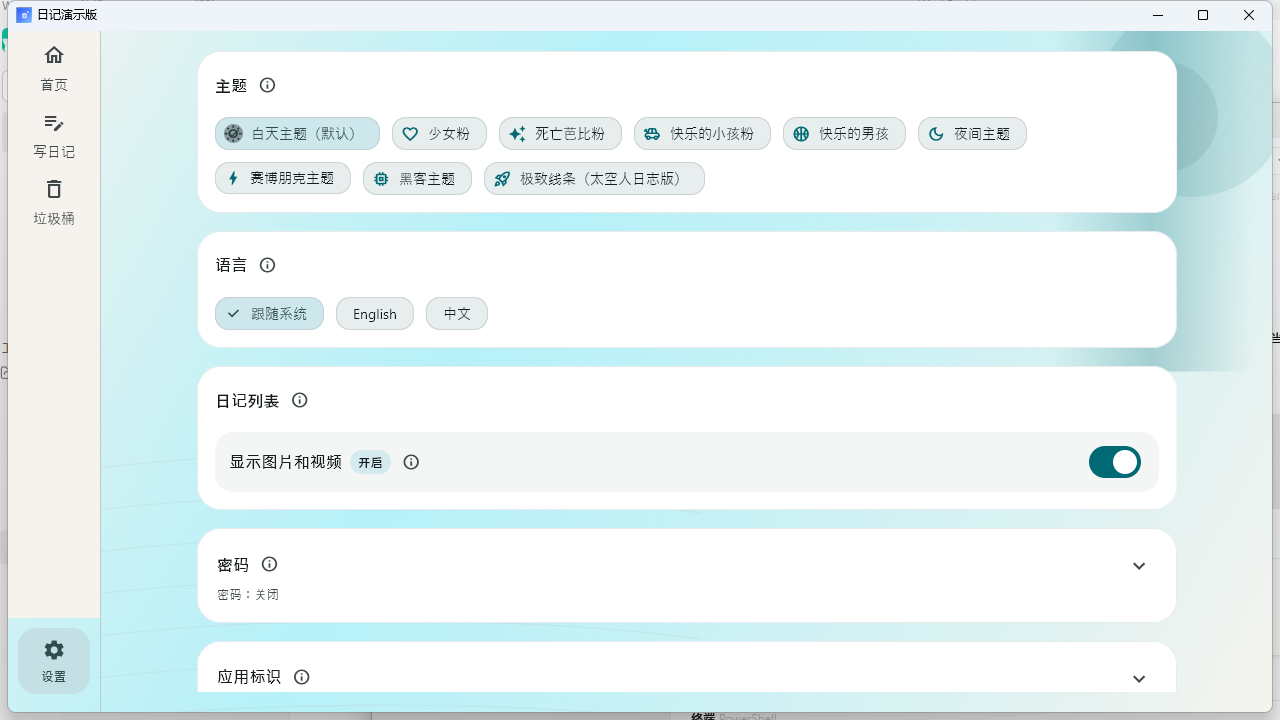Select 中文 as the language

(456, 313)
